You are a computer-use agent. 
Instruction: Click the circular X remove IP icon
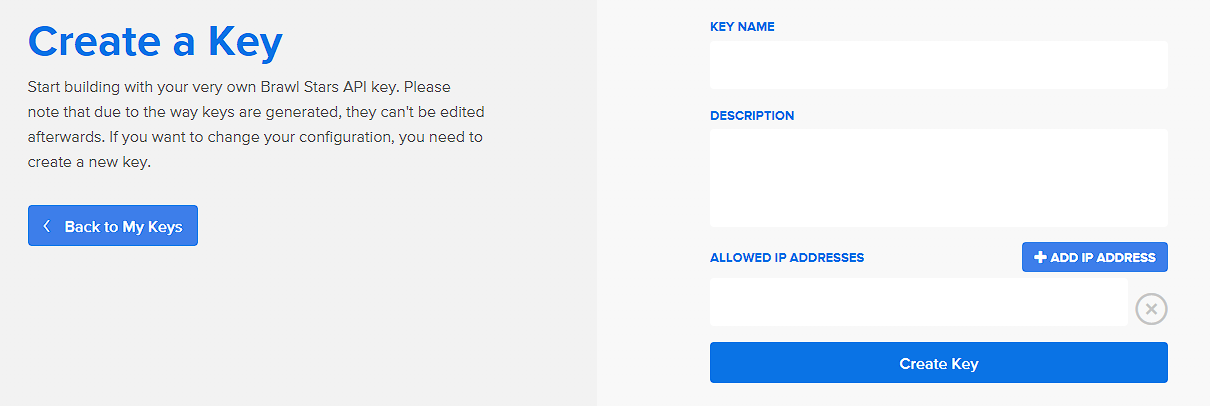pos(1151,309)
